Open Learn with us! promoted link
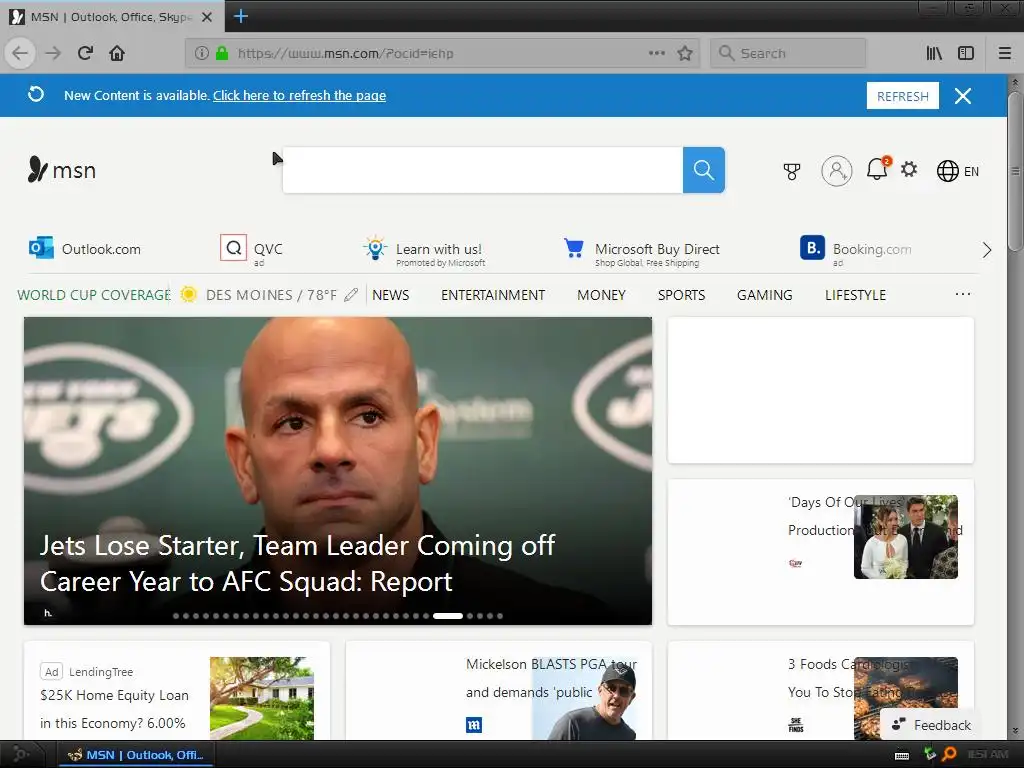1024x768 pixels. pyautogui.click(x=424, y=251)
